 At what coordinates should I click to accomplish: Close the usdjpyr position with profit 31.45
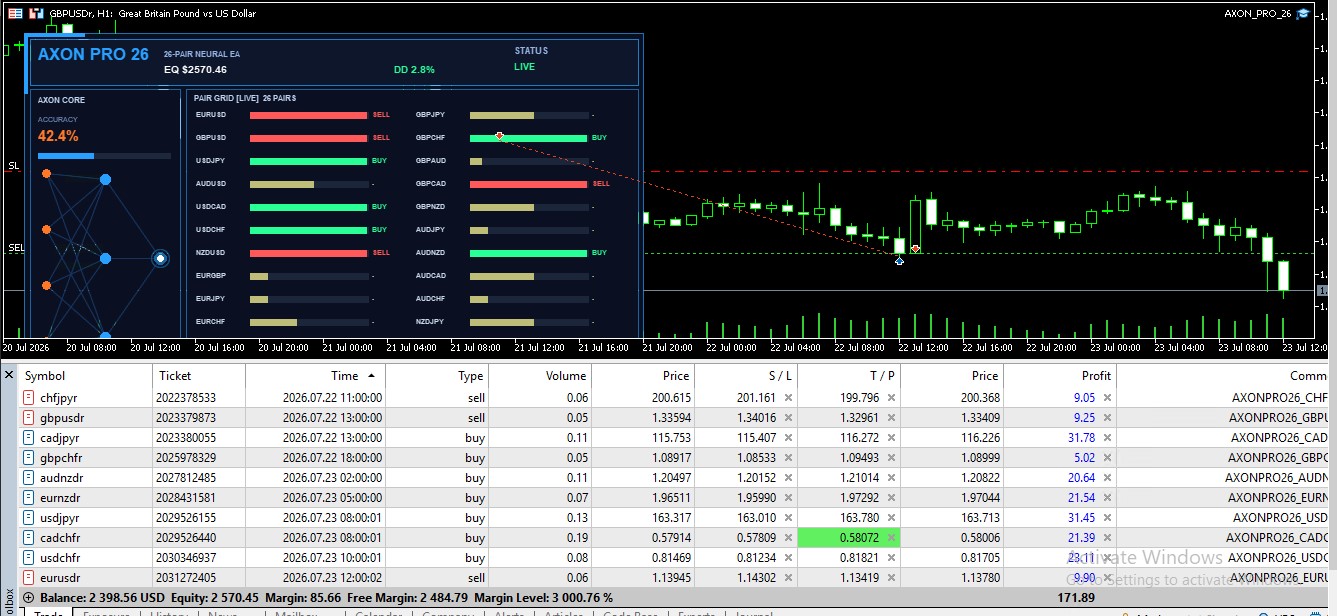(1107, 518)
